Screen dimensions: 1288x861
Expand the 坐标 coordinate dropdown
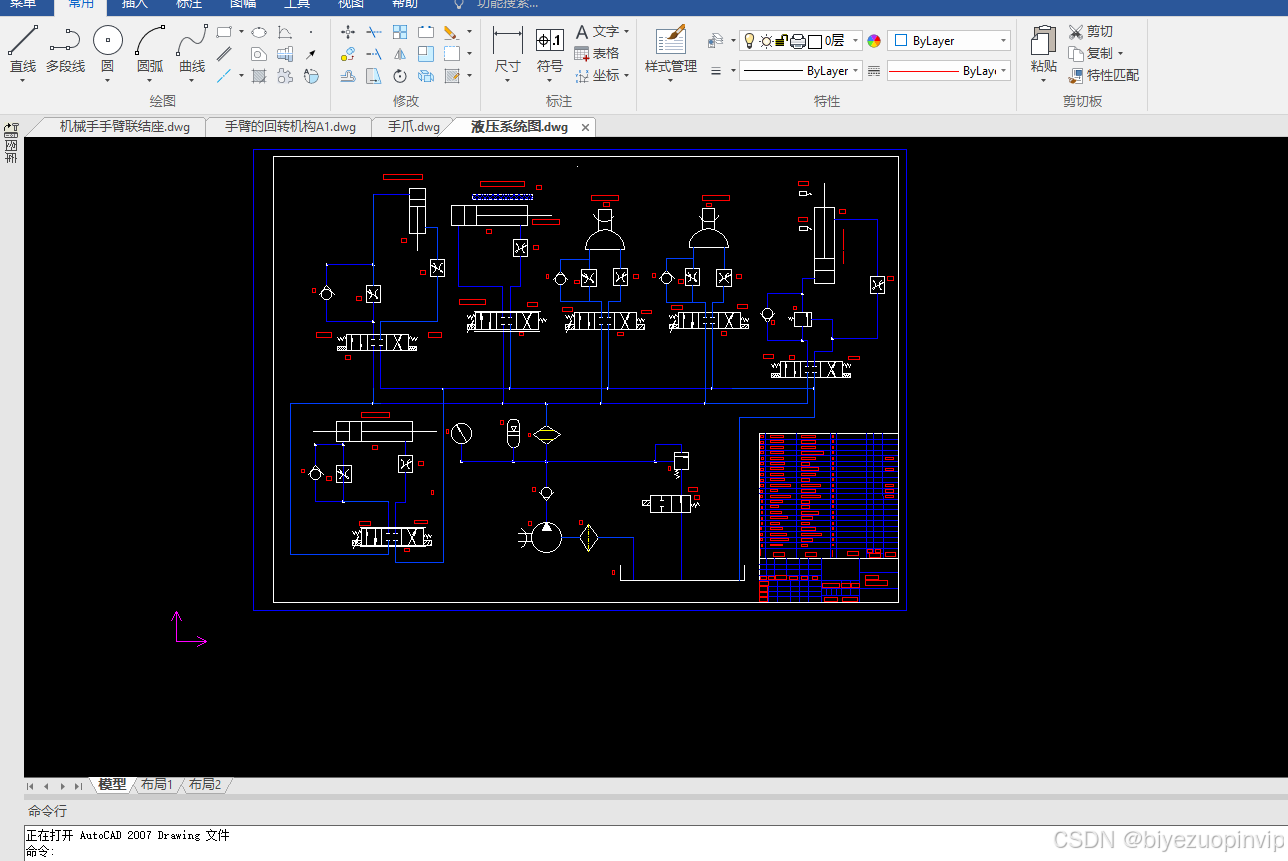[626, 76]
